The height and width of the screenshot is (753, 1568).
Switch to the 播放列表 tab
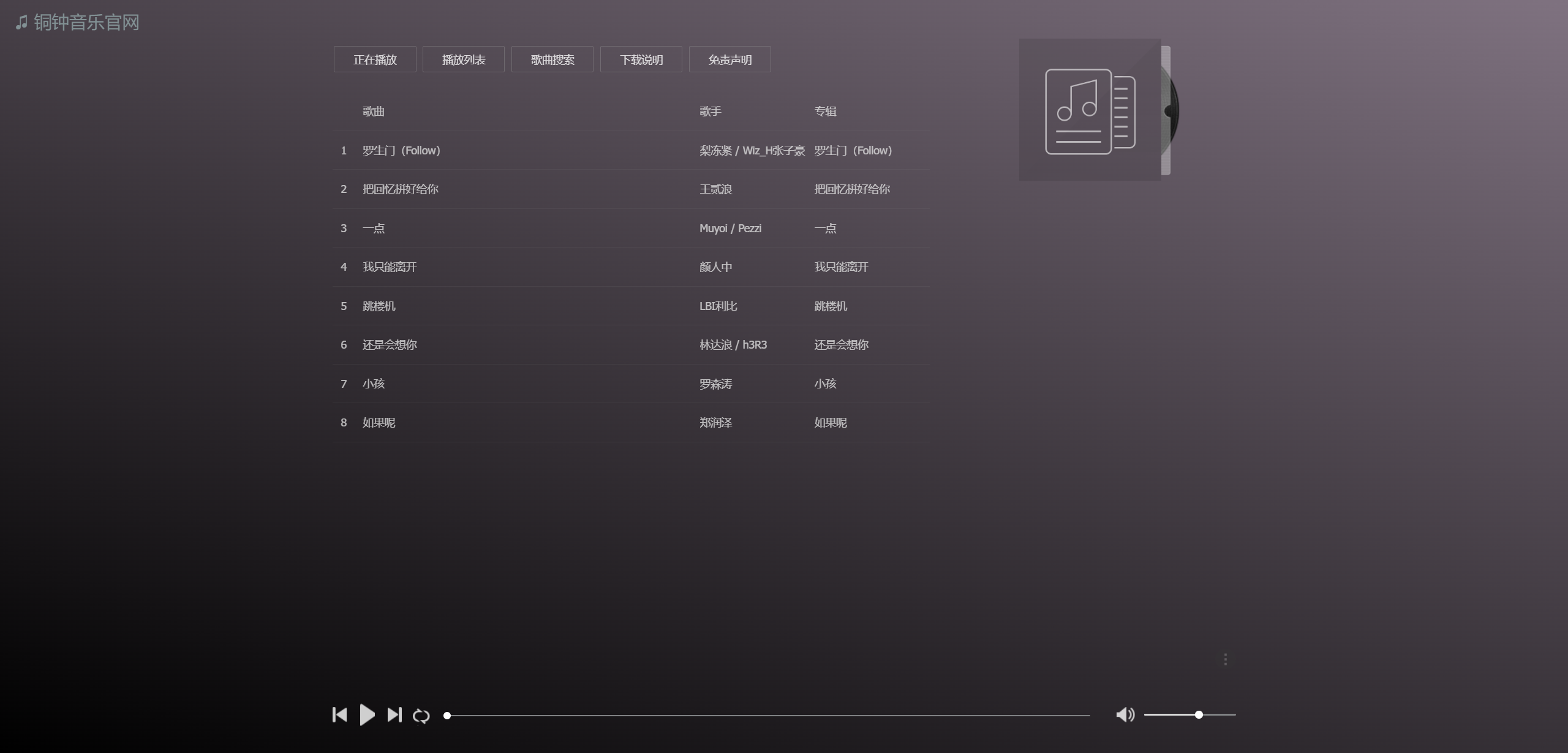[464, 59]
